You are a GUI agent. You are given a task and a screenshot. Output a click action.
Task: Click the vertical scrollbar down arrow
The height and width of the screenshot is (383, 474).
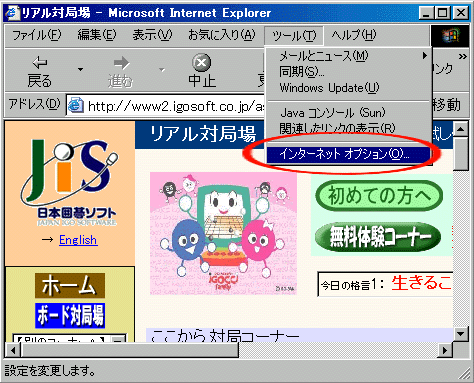tap(461, 334)
